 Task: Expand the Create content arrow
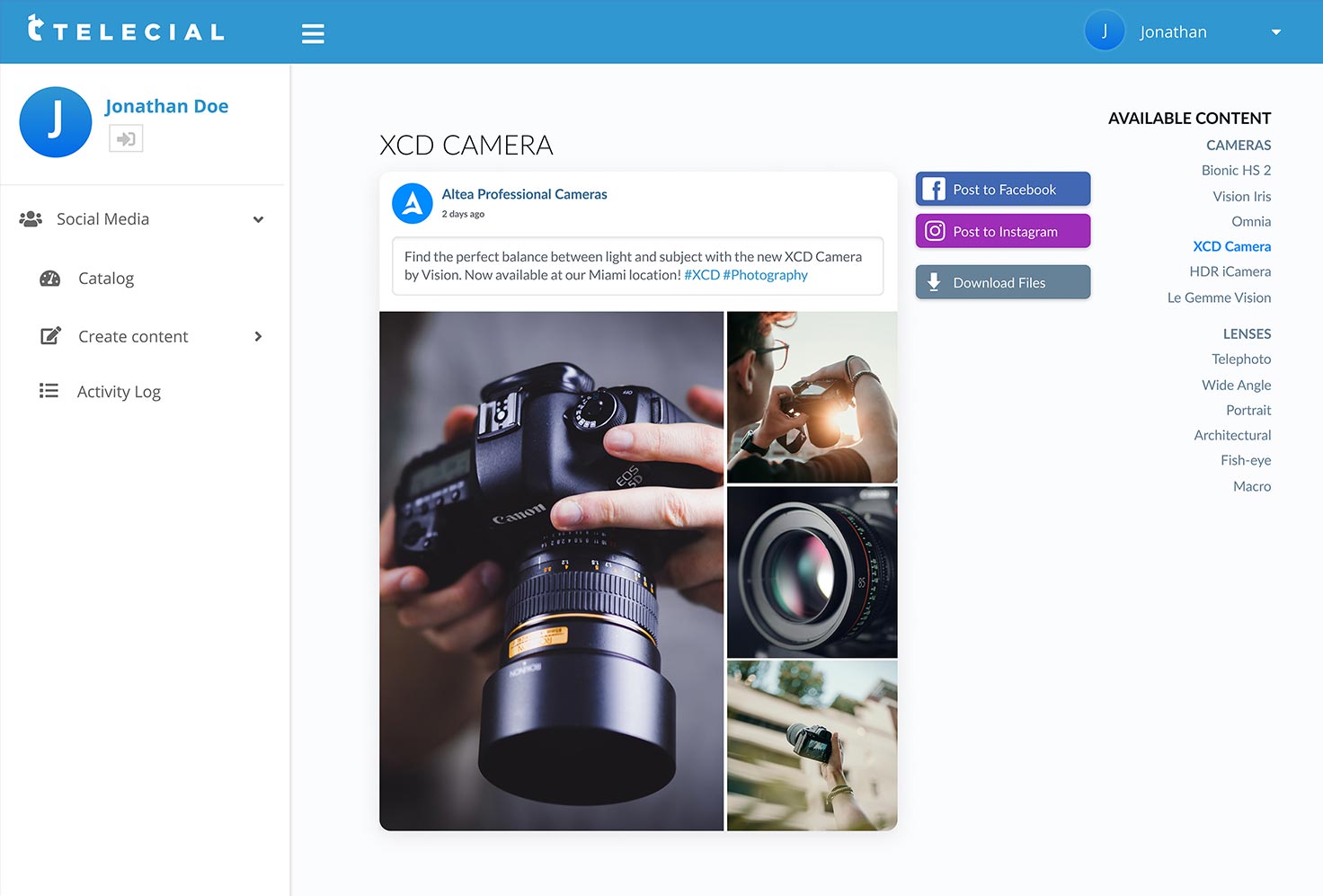click(259, 336)
